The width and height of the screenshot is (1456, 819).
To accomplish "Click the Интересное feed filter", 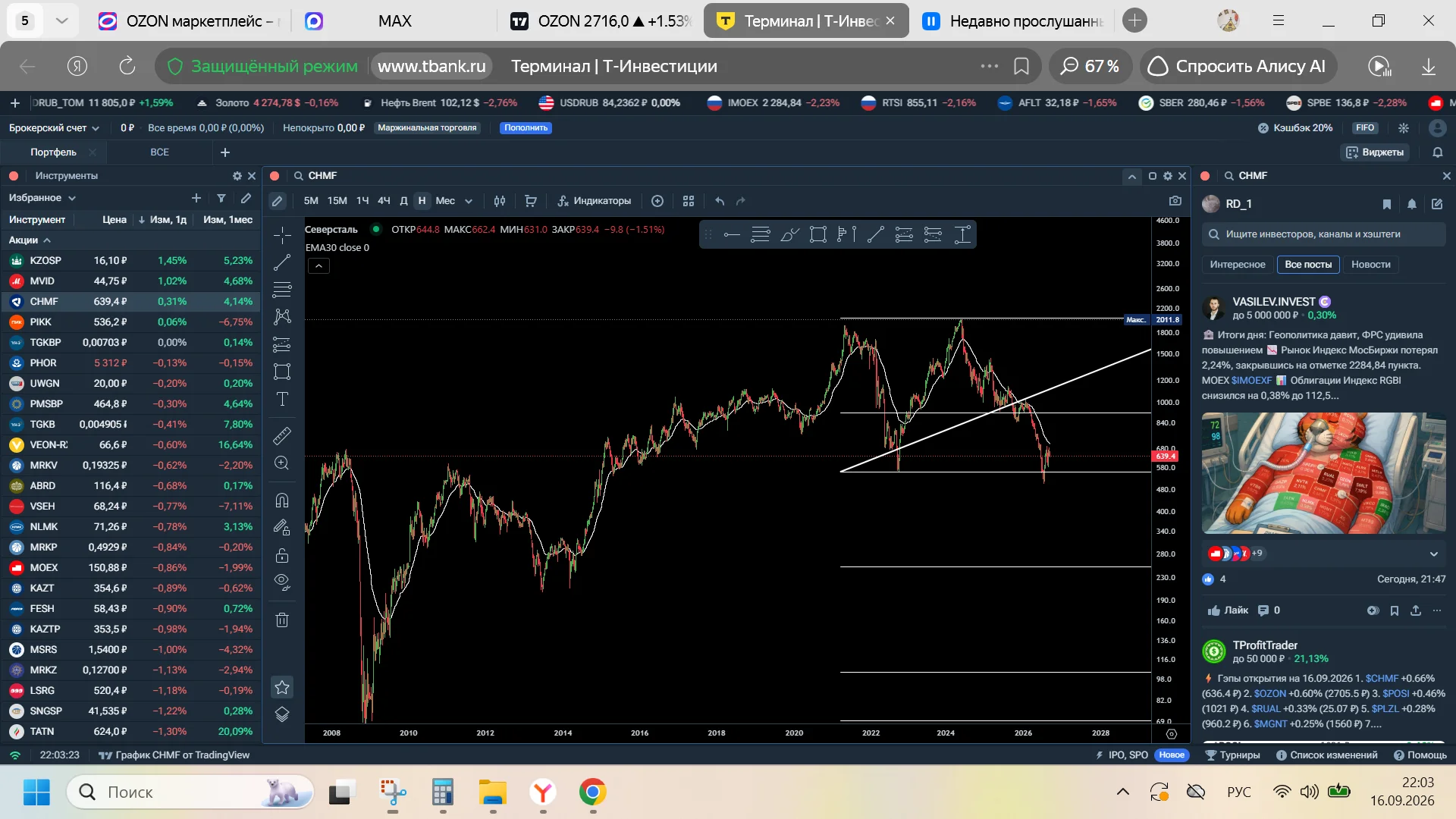I will click(1238, 265).
